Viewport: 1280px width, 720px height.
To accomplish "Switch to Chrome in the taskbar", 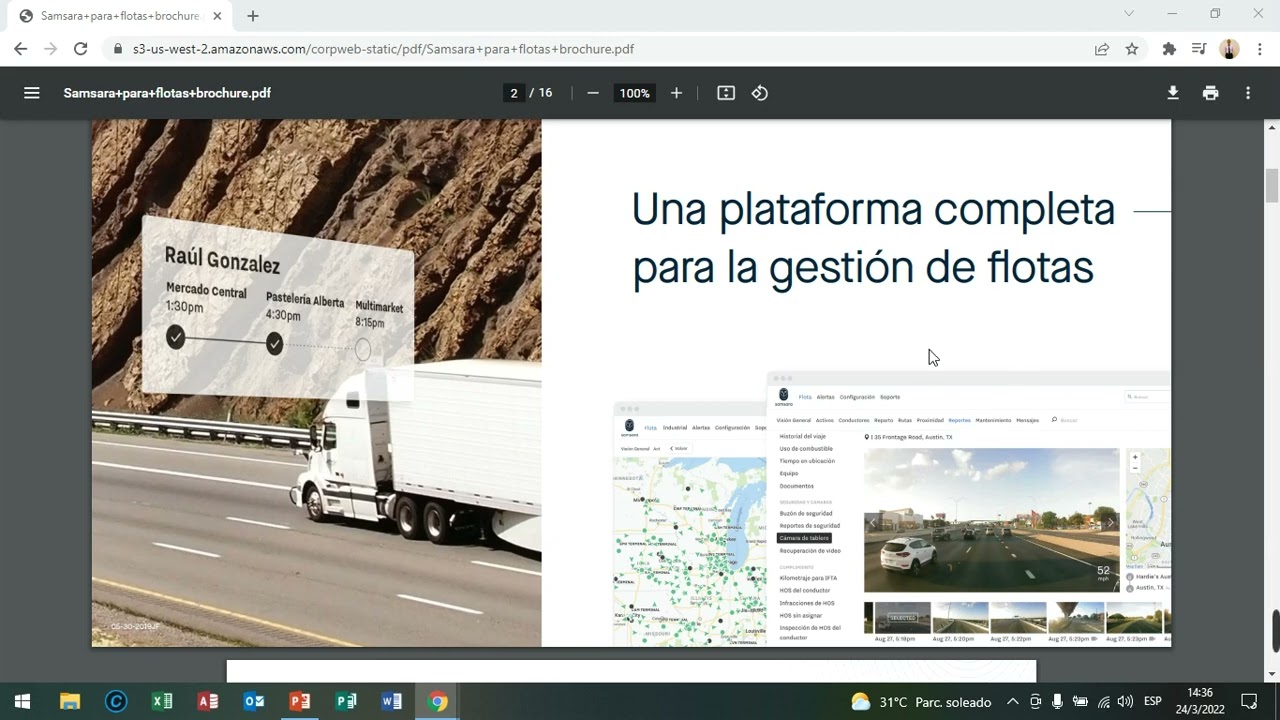I will (438, 702).
